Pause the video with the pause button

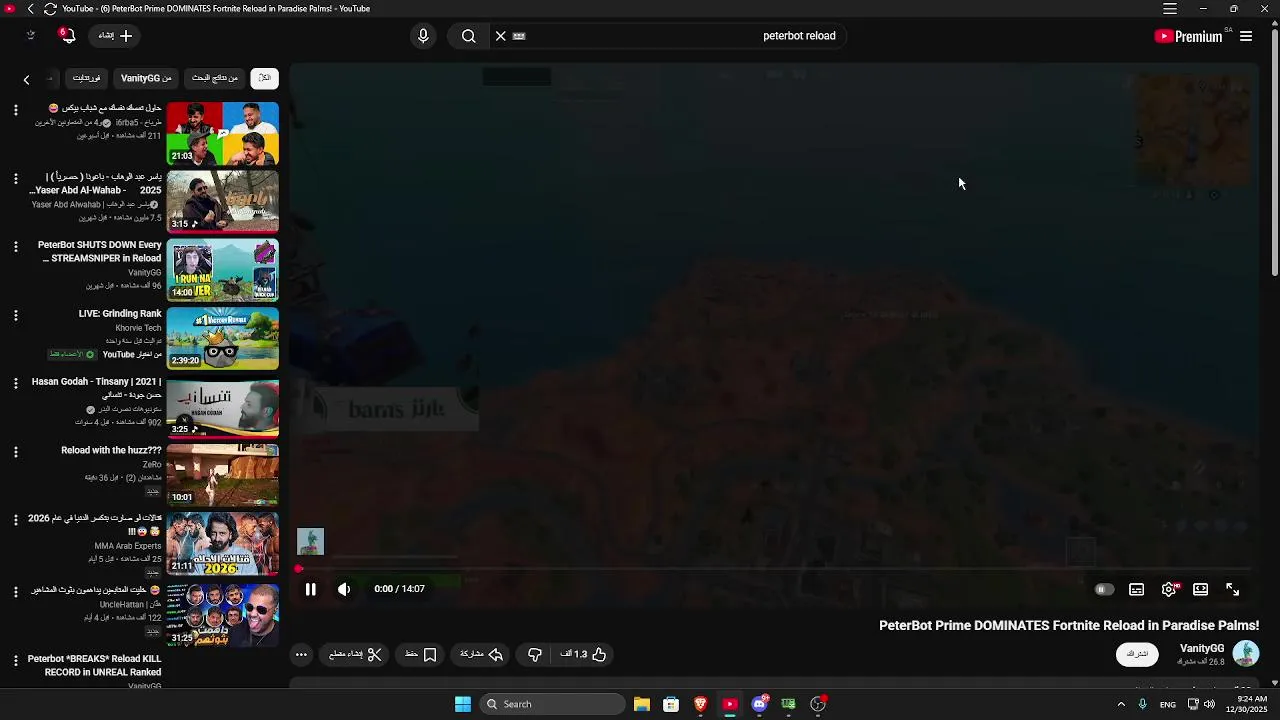pos(310,589)
